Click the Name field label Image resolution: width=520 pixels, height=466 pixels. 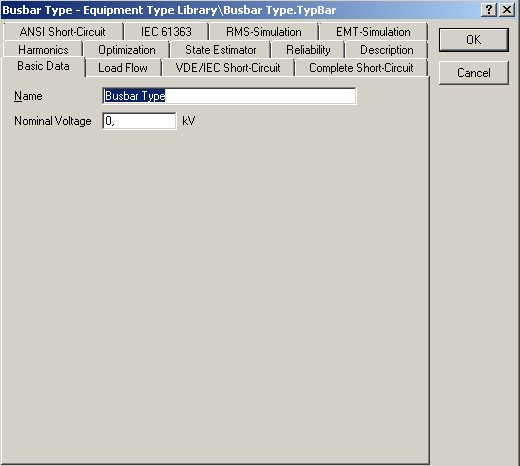tap(28, 96)
